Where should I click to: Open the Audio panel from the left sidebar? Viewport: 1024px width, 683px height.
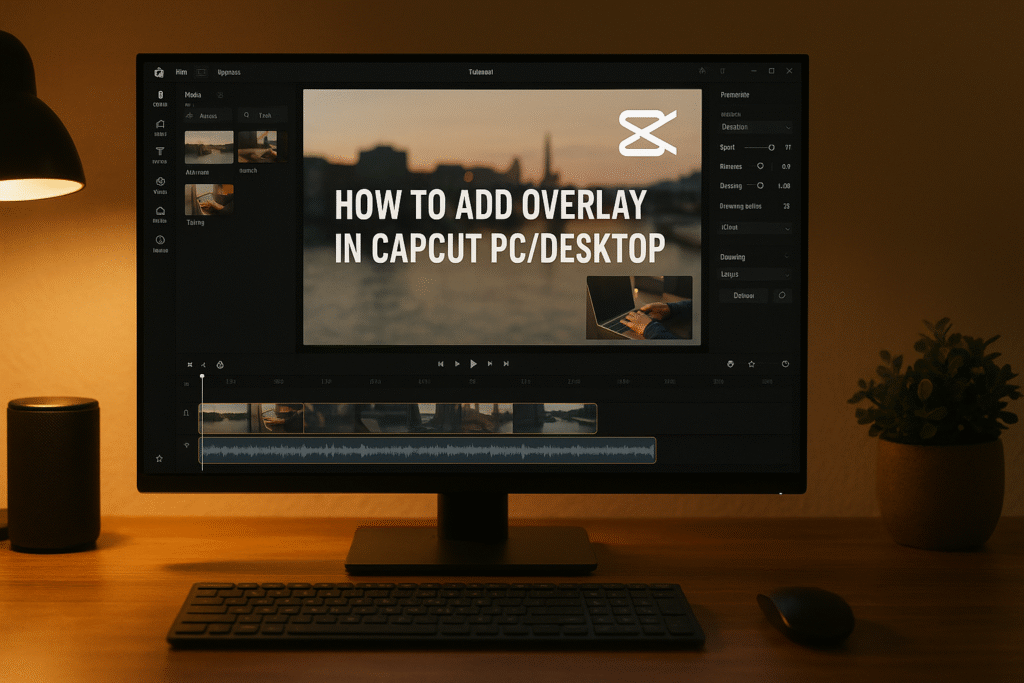coord(160,124)
